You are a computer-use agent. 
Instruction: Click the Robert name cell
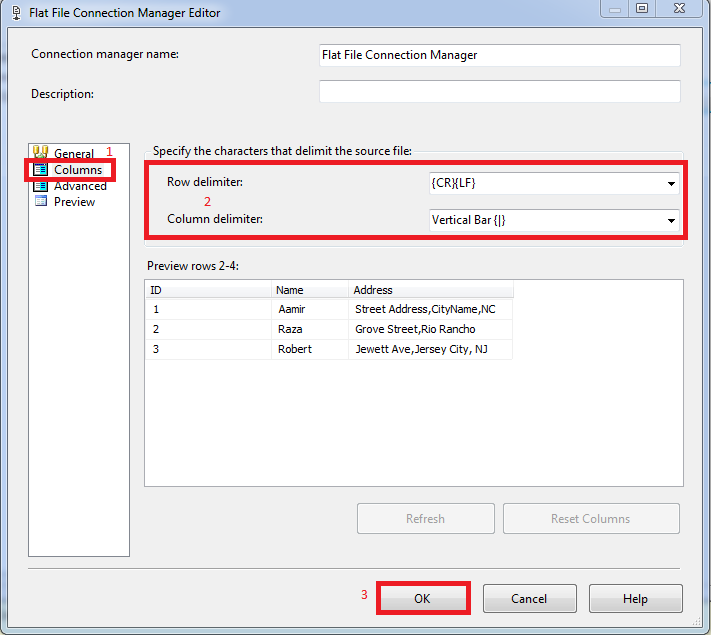(x=310, y=349)
